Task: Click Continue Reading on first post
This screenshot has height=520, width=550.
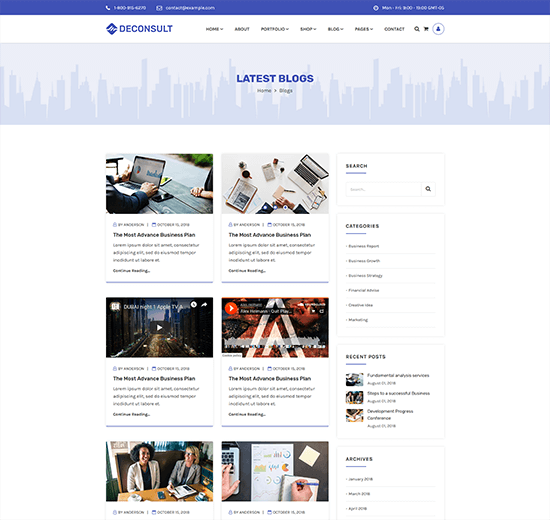Action: pyautogui.click(x=131, y=271)
